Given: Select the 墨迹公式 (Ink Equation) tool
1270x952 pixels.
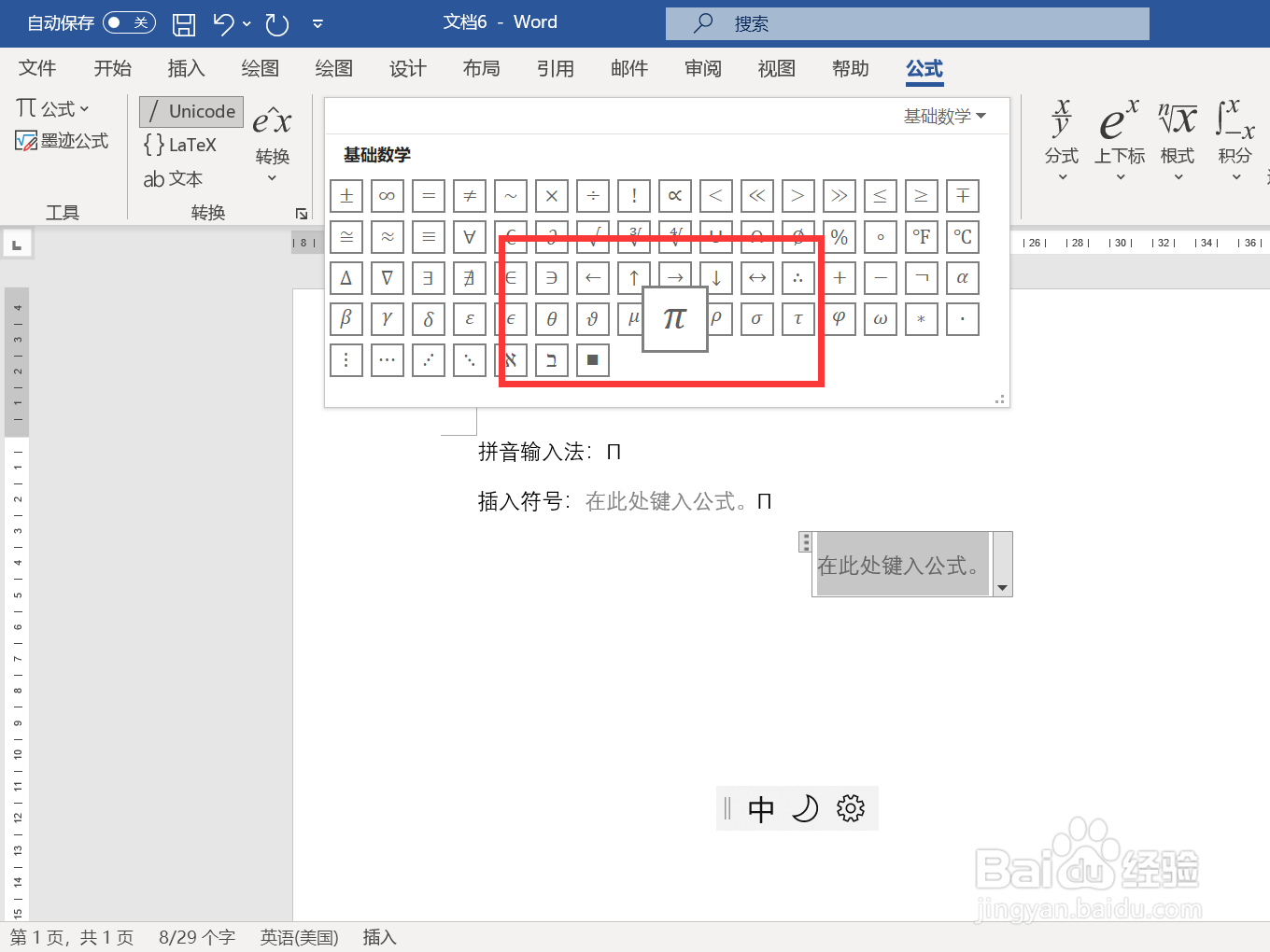Looking at the screenshot, I should pyautogui.click(x=63, y=141).
